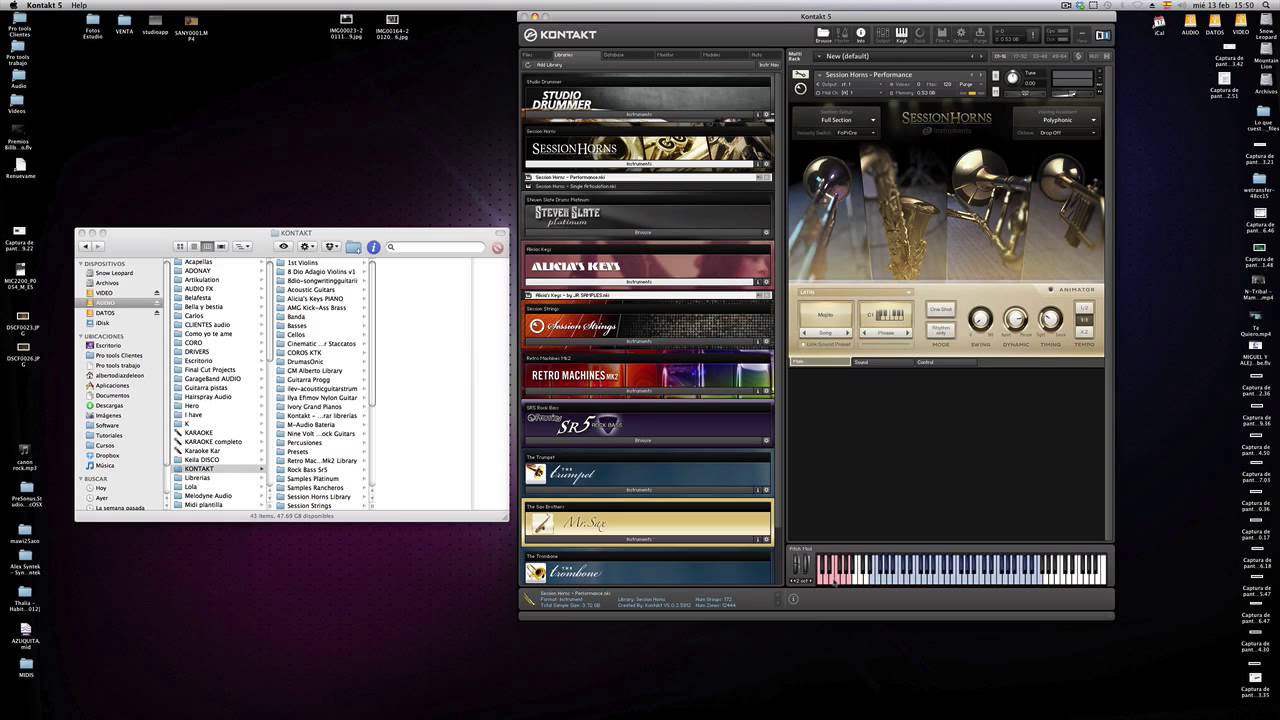Viewport: 1280px width, 720px height.
Task: Open the Files disk menu icon
Action: (x=943, y=33)
